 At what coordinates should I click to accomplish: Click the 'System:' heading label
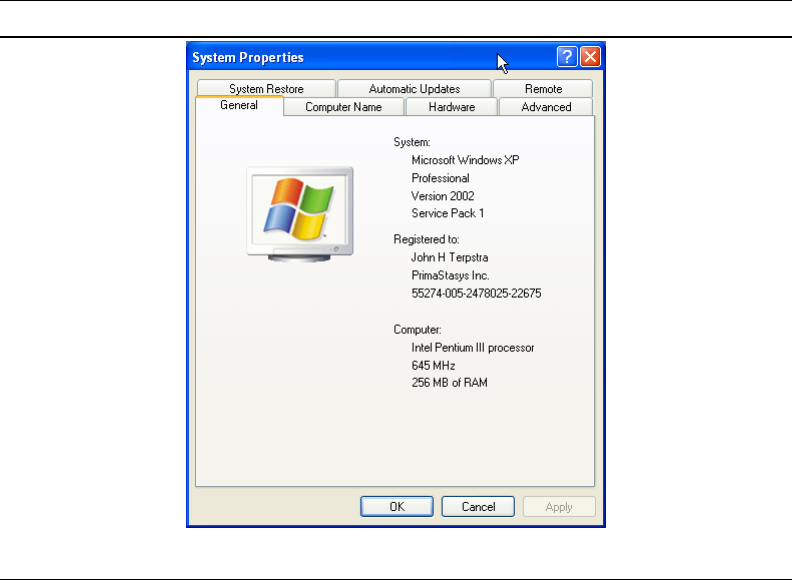pyautogui.click(x=412, y=142)
